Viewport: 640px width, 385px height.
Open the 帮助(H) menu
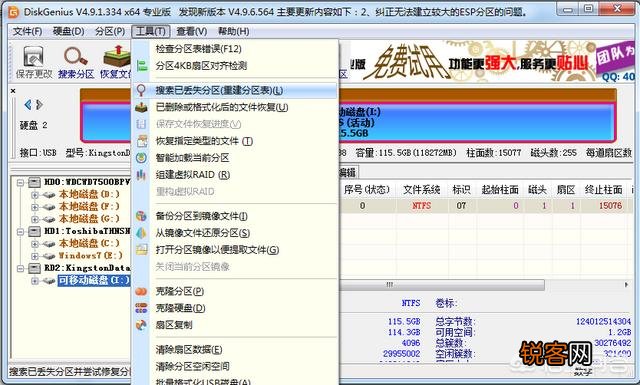233,31
